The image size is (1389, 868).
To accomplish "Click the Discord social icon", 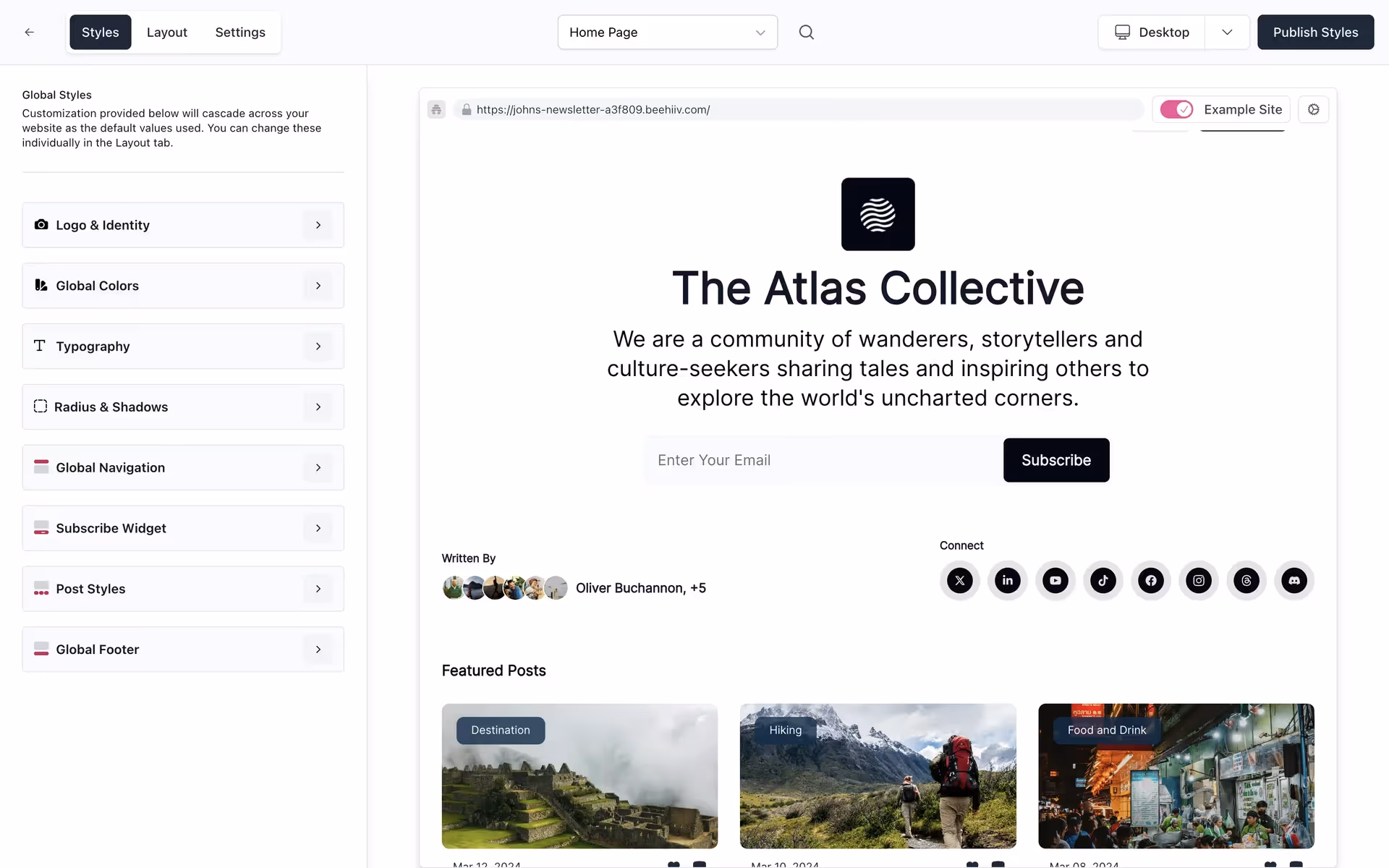I will [1294, 580].
